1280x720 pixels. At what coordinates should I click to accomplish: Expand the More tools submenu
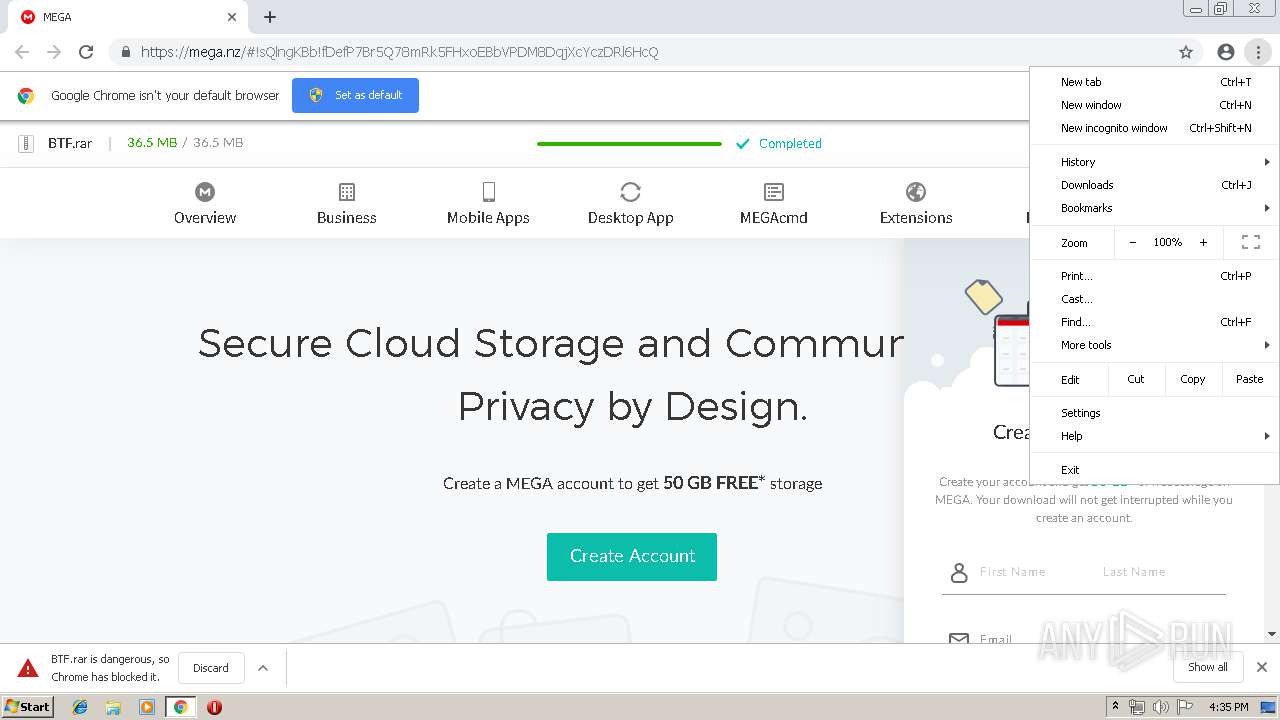tap(1154, 345)
